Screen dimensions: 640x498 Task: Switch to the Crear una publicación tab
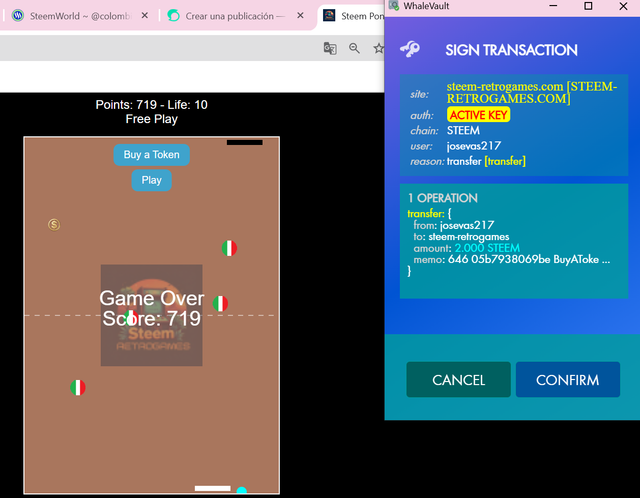click(235, 16)
